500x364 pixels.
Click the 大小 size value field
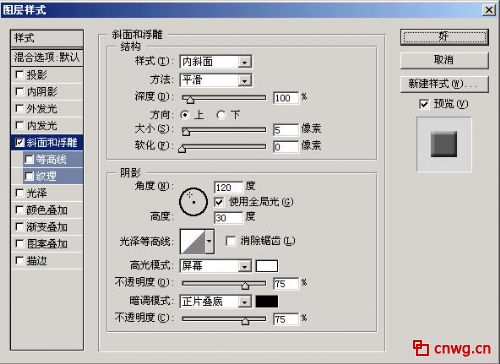click(x=286, y=130)
